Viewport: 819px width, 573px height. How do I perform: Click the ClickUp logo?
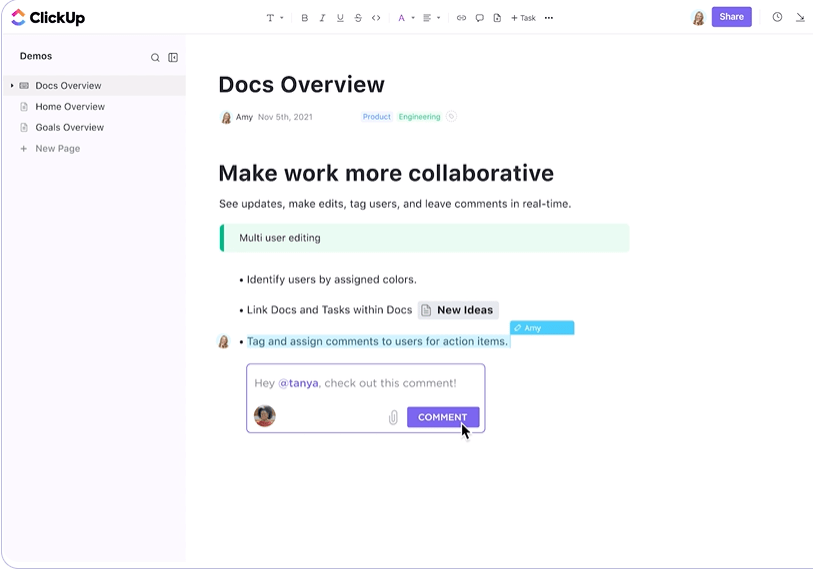tap(48, 18)
